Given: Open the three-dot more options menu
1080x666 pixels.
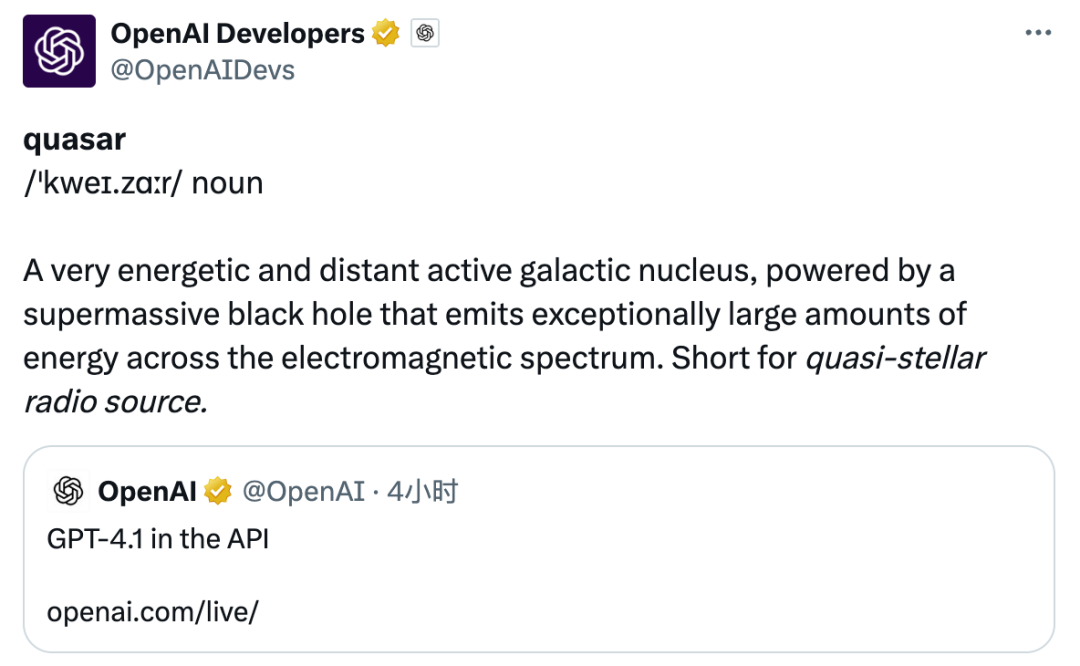Looking at the screenshot, I should coord(1037,32).
